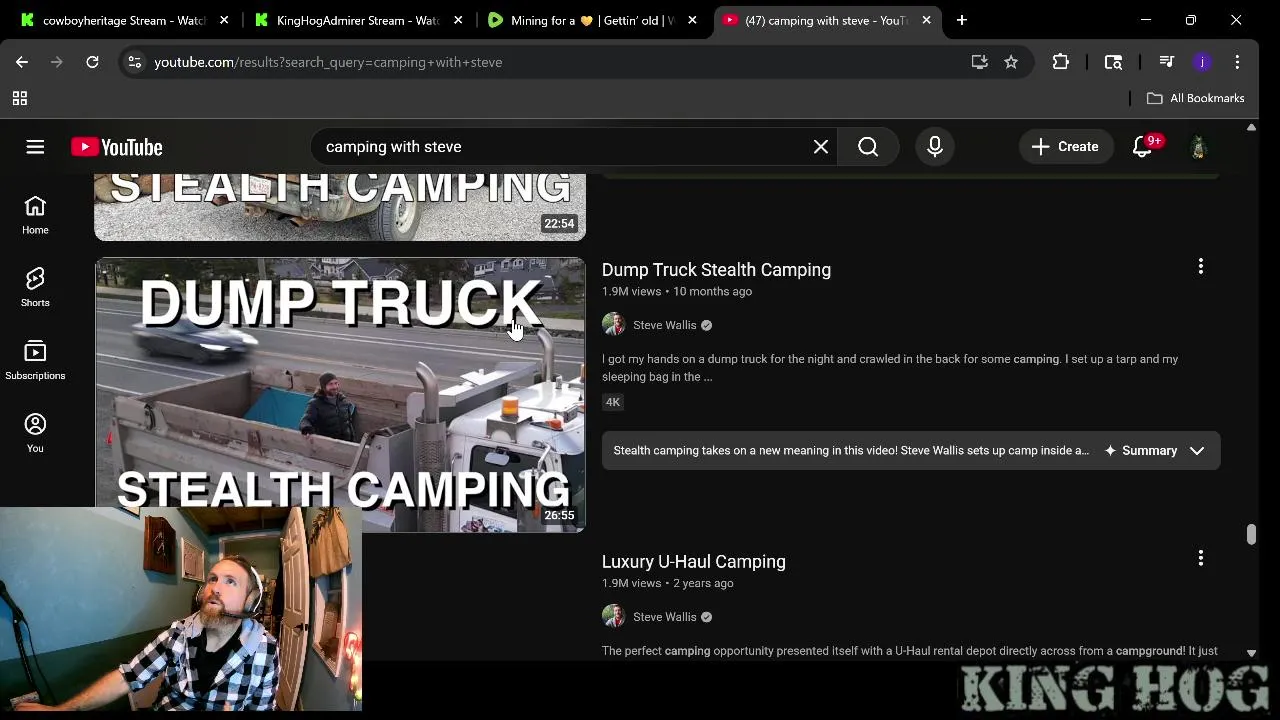The height and width of the screenshot is (720, 1280).
Task: Click the browser address bar URL
Action: pos(328,62)
